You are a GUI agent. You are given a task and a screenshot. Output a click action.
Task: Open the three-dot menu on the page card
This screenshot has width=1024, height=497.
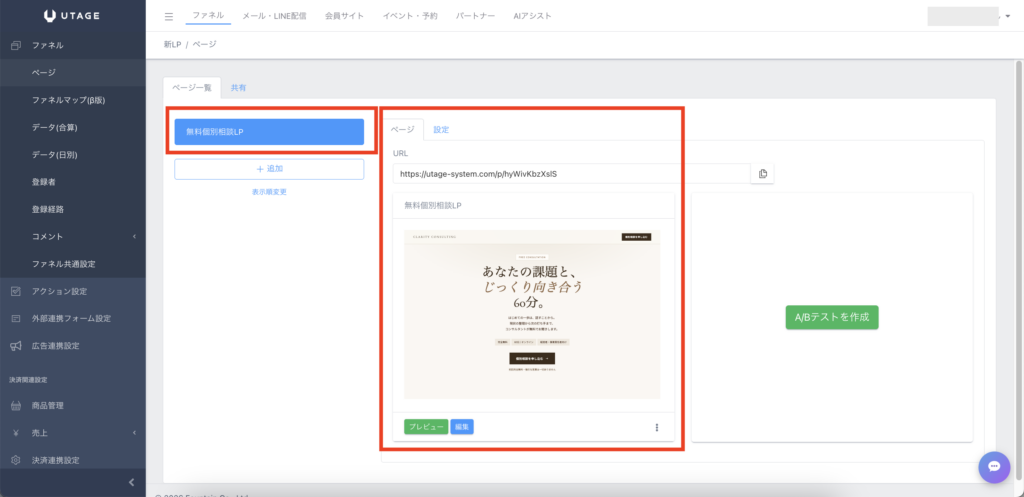pos(656,427)
